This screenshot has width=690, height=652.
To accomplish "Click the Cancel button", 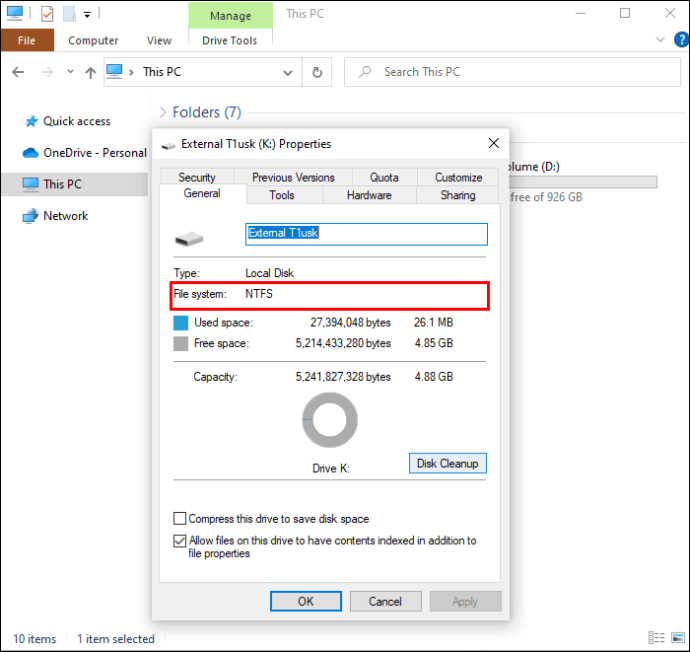I will pyautogui.click(x=385, y=601).
